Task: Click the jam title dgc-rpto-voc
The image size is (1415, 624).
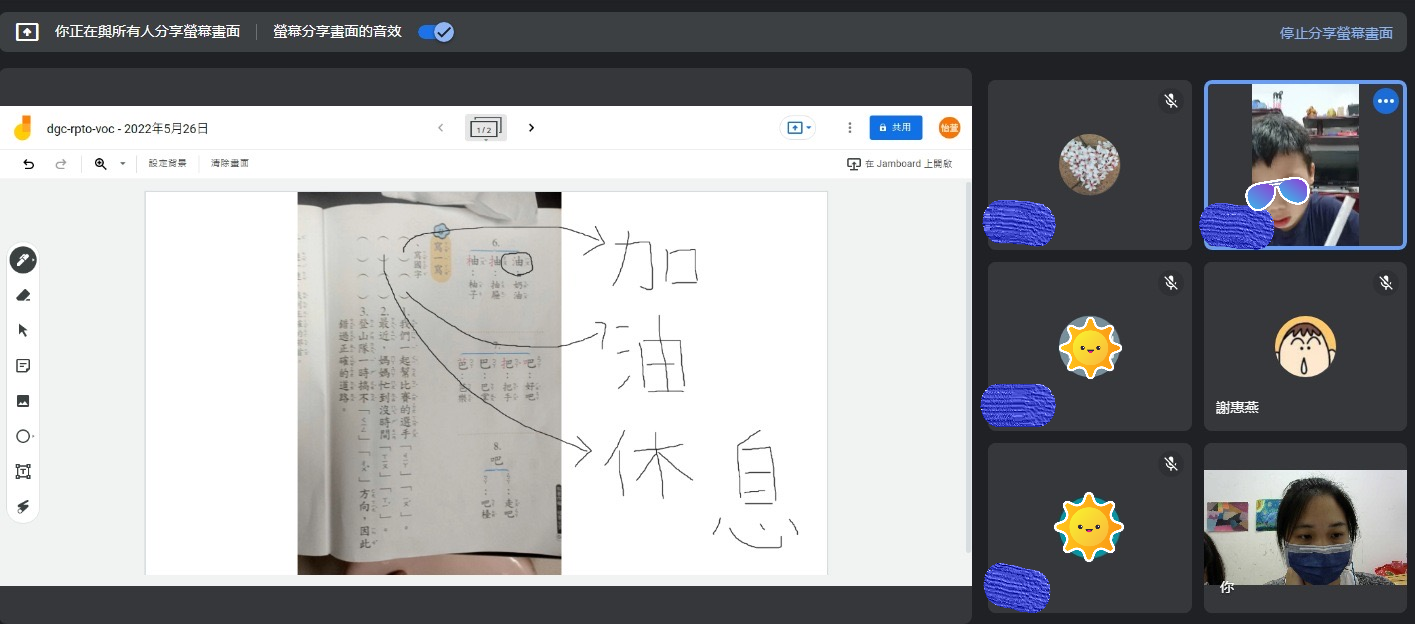Action: pos(127,128)
